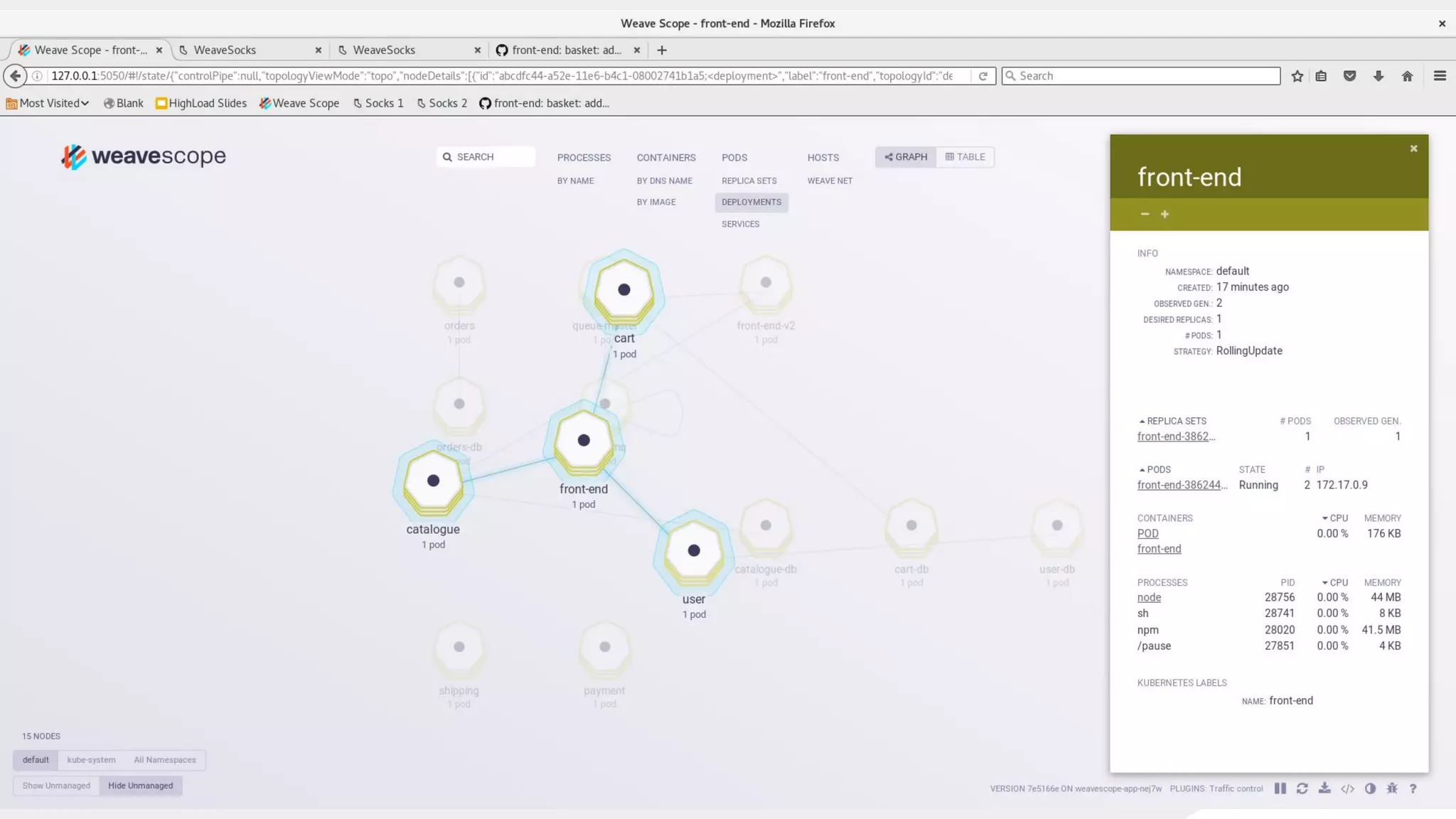
Task: Open the debug bug icon
Action: [x=1392, y=788]
